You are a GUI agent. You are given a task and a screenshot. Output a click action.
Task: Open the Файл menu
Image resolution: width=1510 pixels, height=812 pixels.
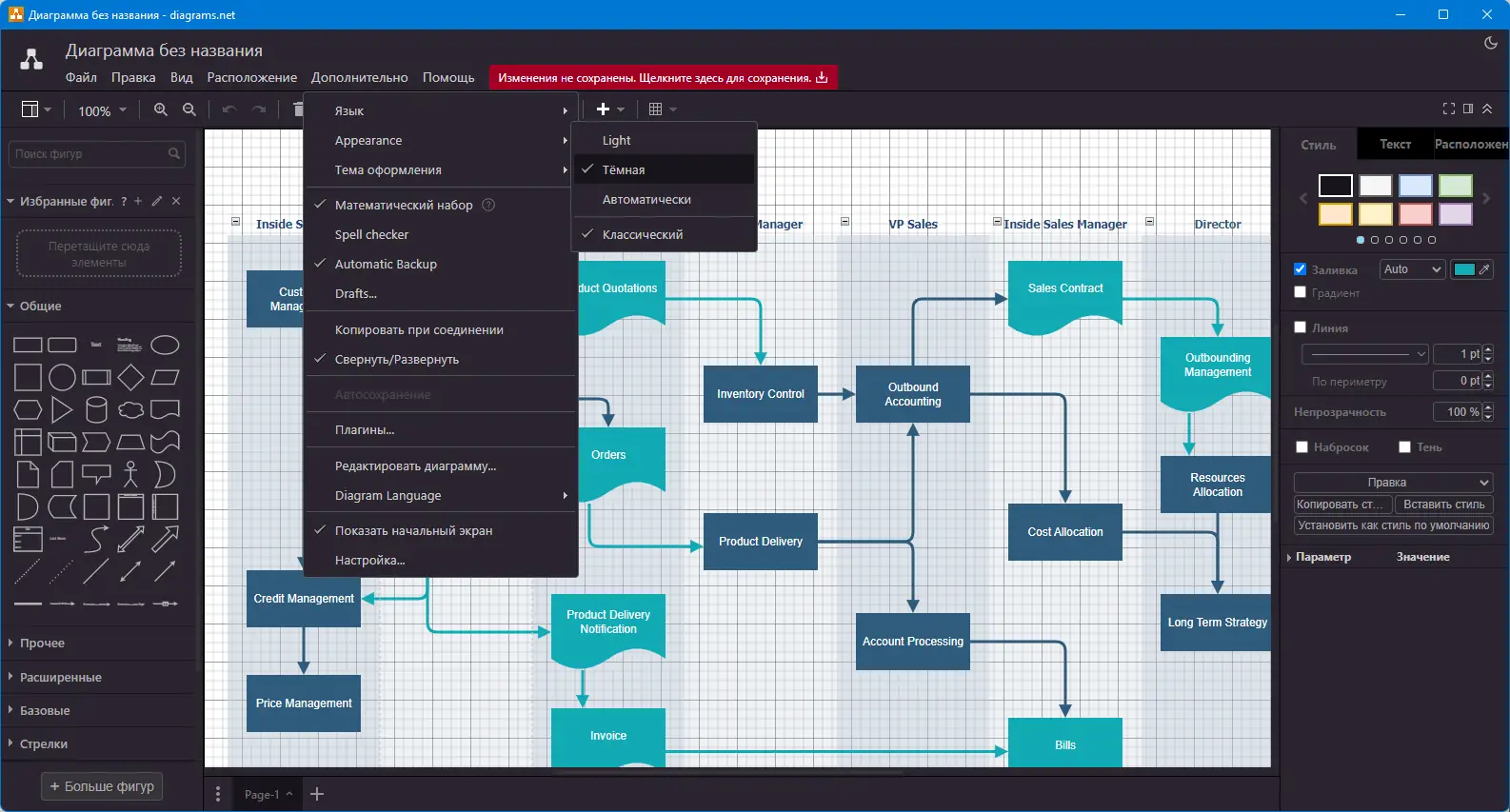pyautogui.click(x=81, y=78)
